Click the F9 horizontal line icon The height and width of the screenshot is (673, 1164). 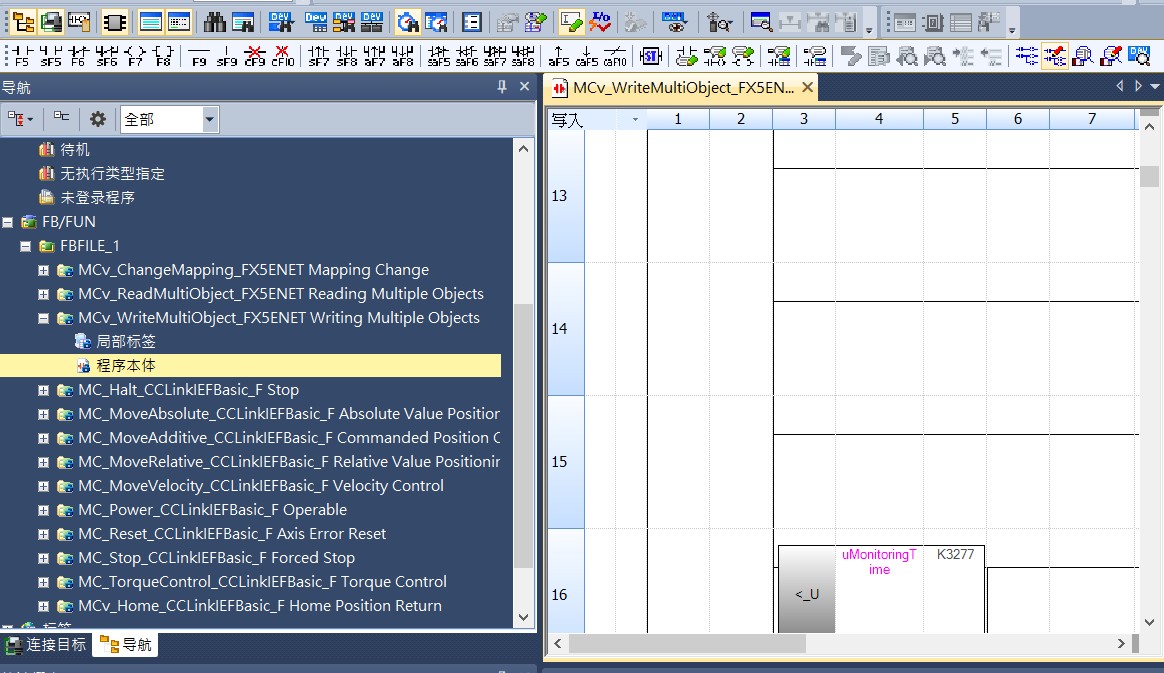click(x=199, y=55)
